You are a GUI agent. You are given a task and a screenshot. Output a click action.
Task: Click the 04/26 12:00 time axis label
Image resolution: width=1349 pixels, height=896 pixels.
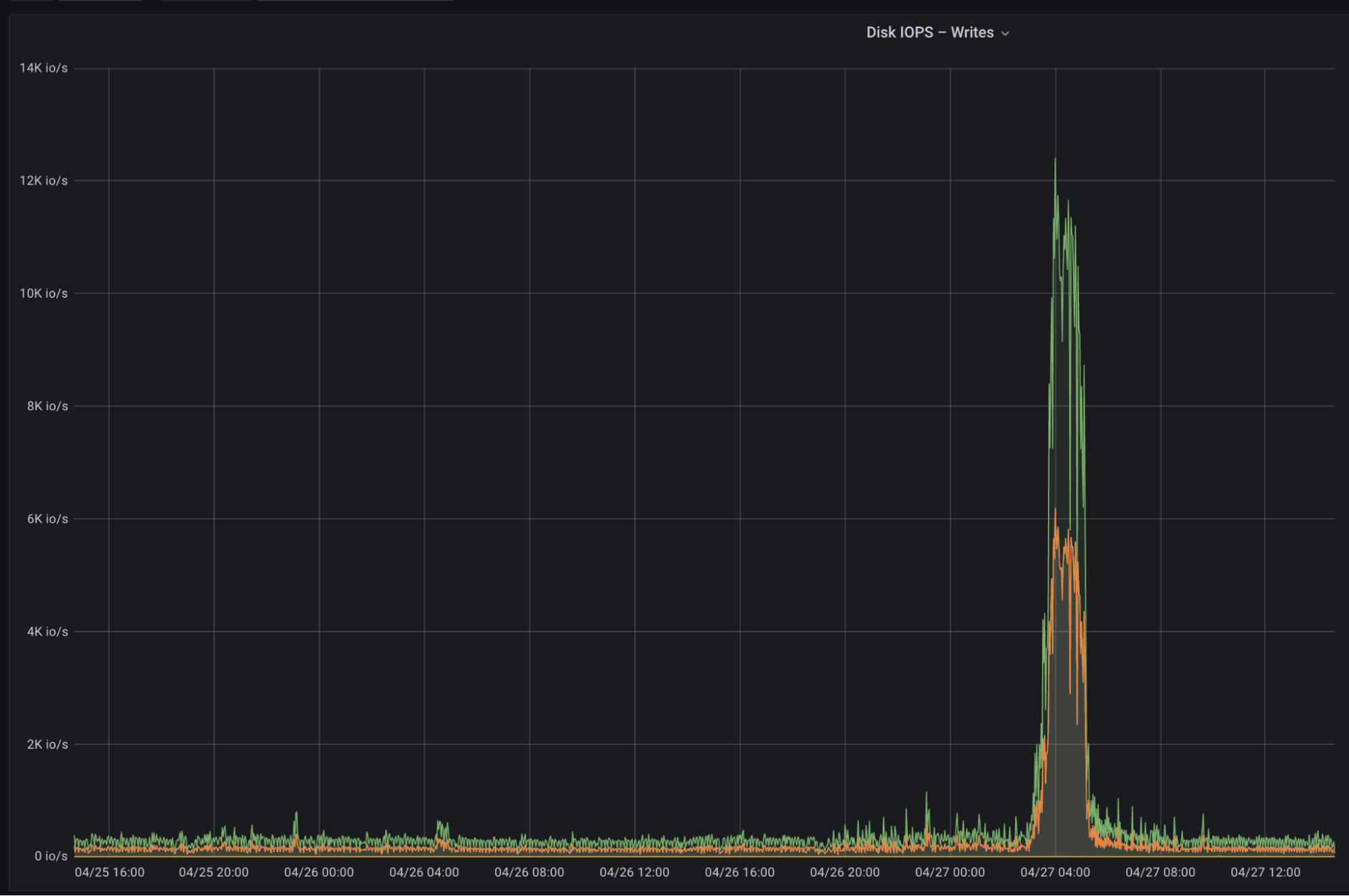pyautogui.click(x=634, y=872)
